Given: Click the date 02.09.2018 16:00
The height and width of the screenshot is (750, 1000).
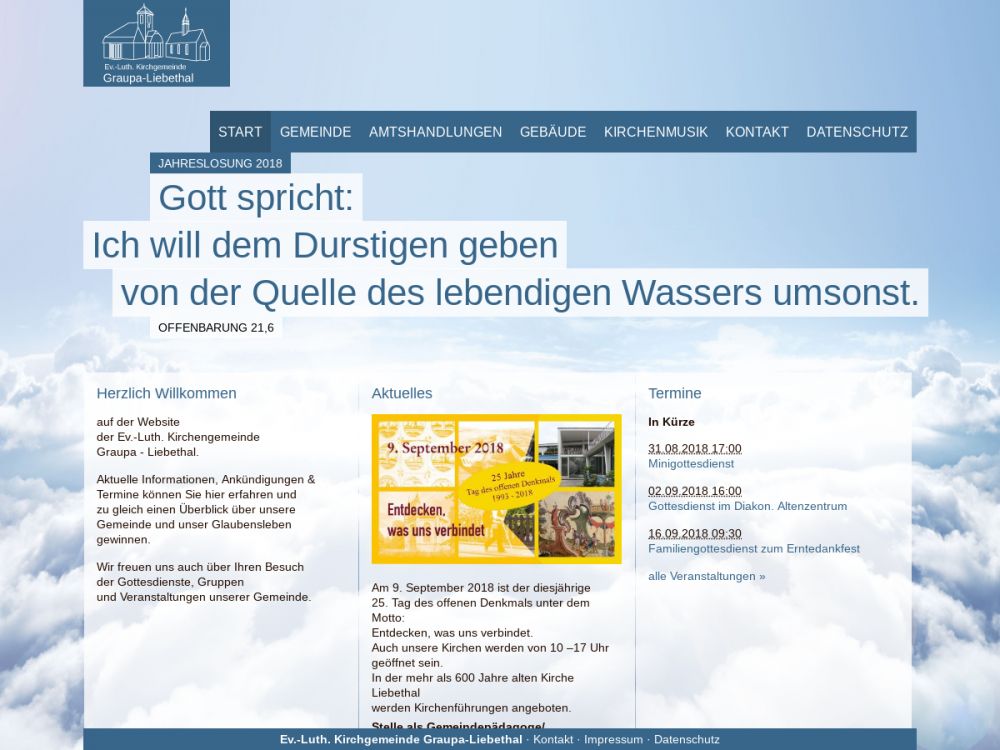Looking at the screenshot, I should pos(694,491).
